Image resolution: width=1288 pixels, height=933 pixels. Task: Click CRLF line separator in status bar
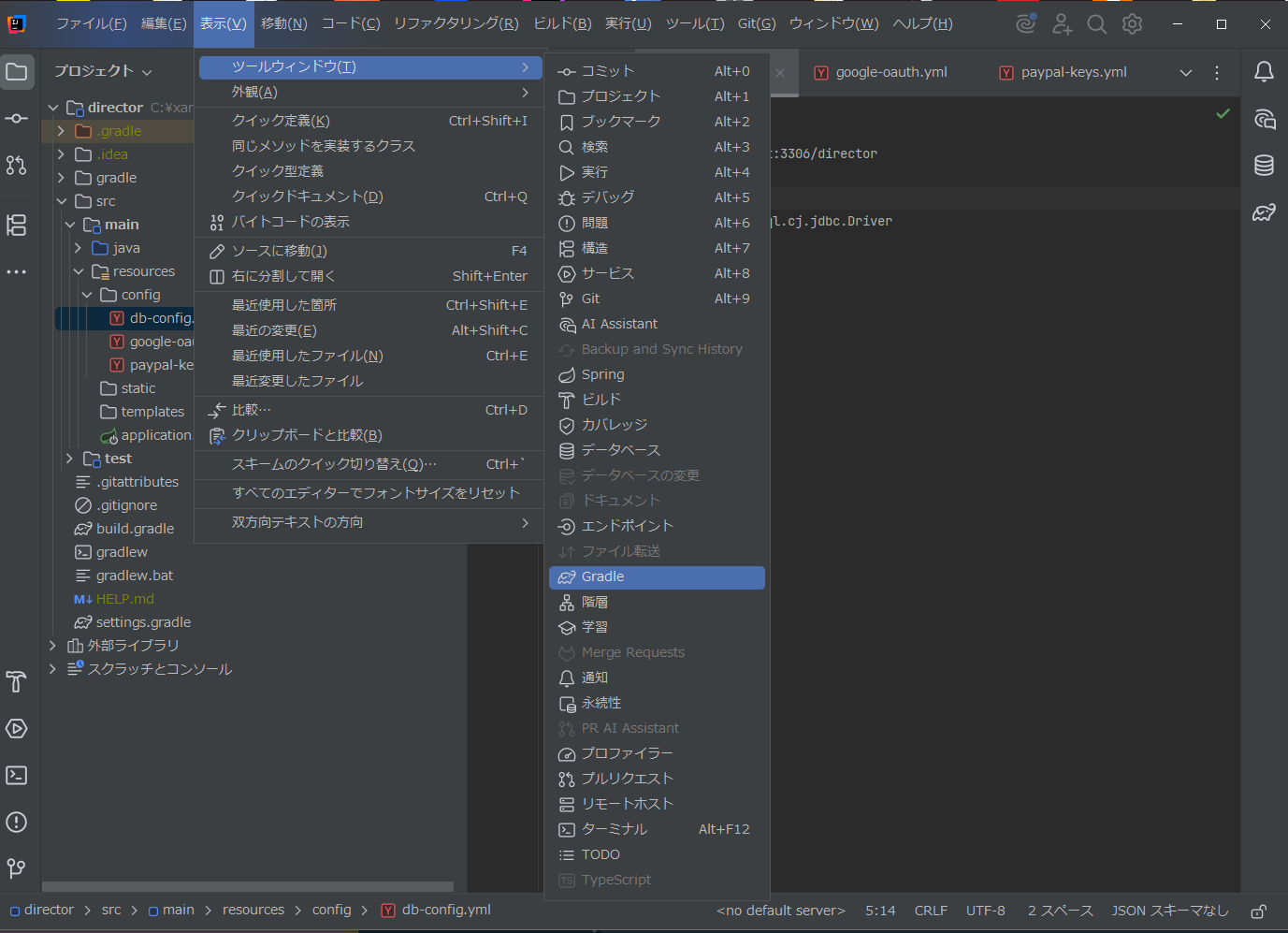tap(932, 910)
